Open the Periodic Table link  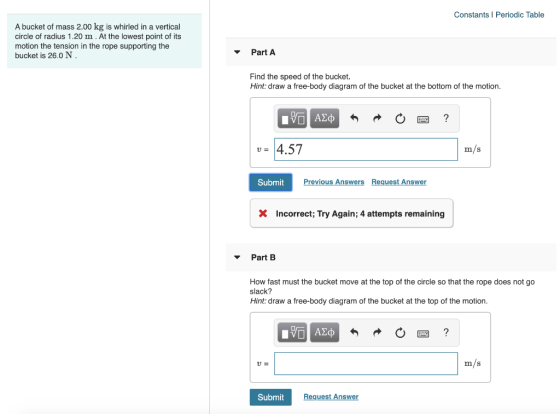[x=520, y=15]
